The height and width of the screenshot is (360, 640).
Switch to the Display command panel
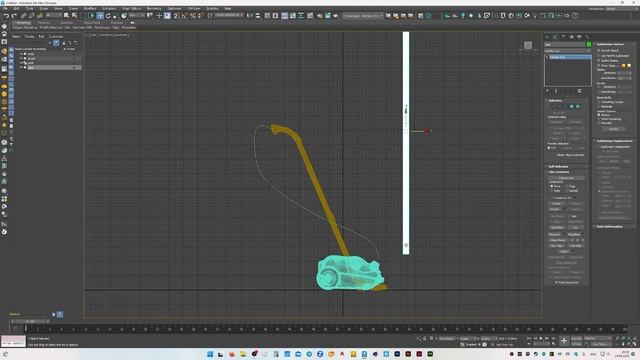click(x=579, y=37)
